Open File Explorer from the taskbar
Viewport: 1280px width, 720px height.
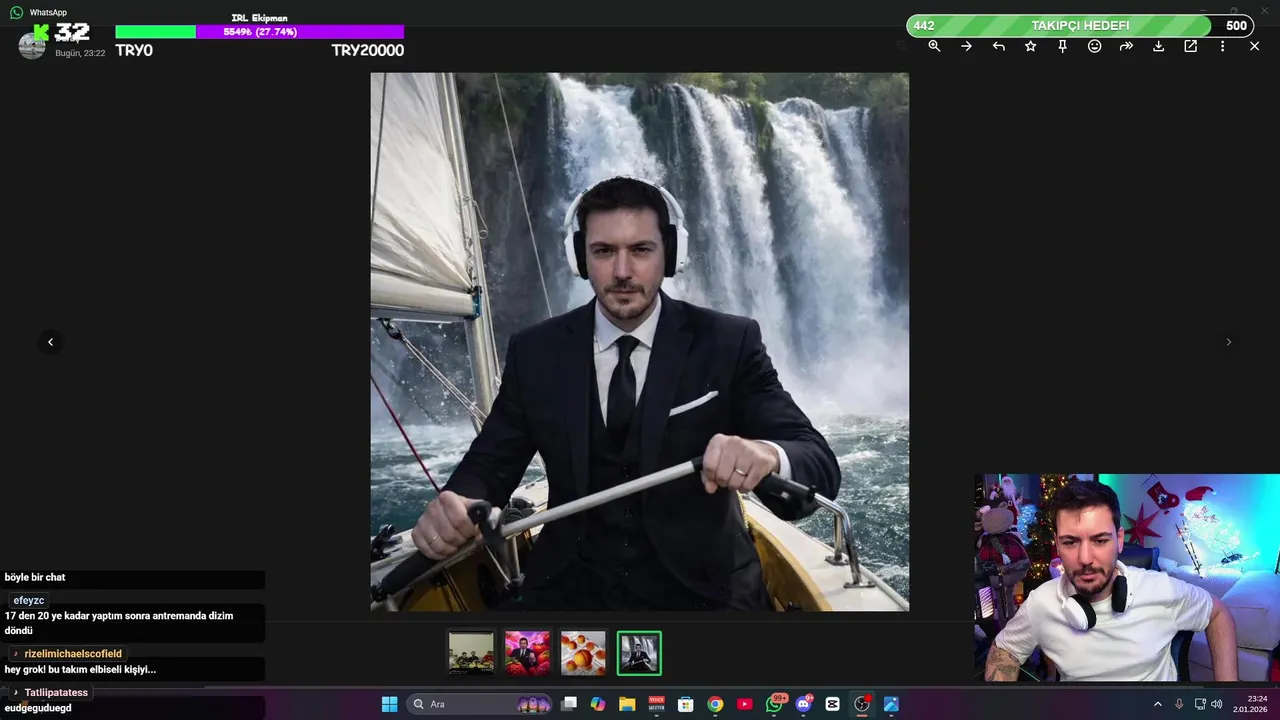627,704
